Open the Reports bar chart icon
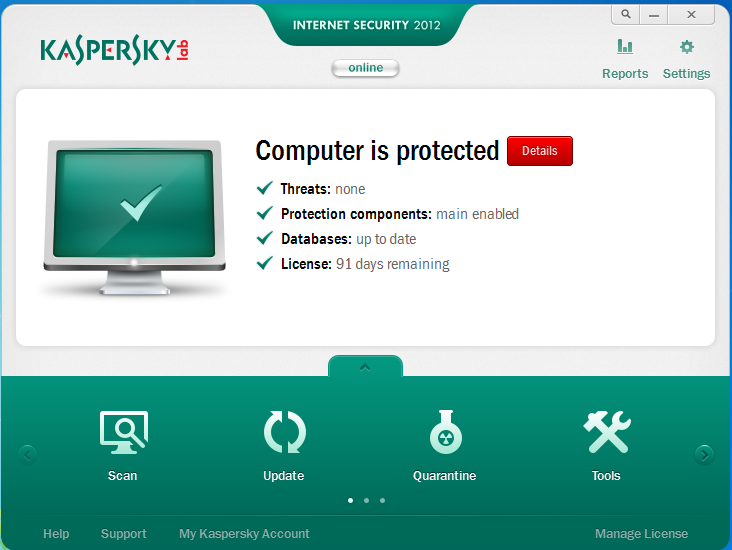Image resolution: width=732 pixels, height=550 pixels. [x=625, y=47]
